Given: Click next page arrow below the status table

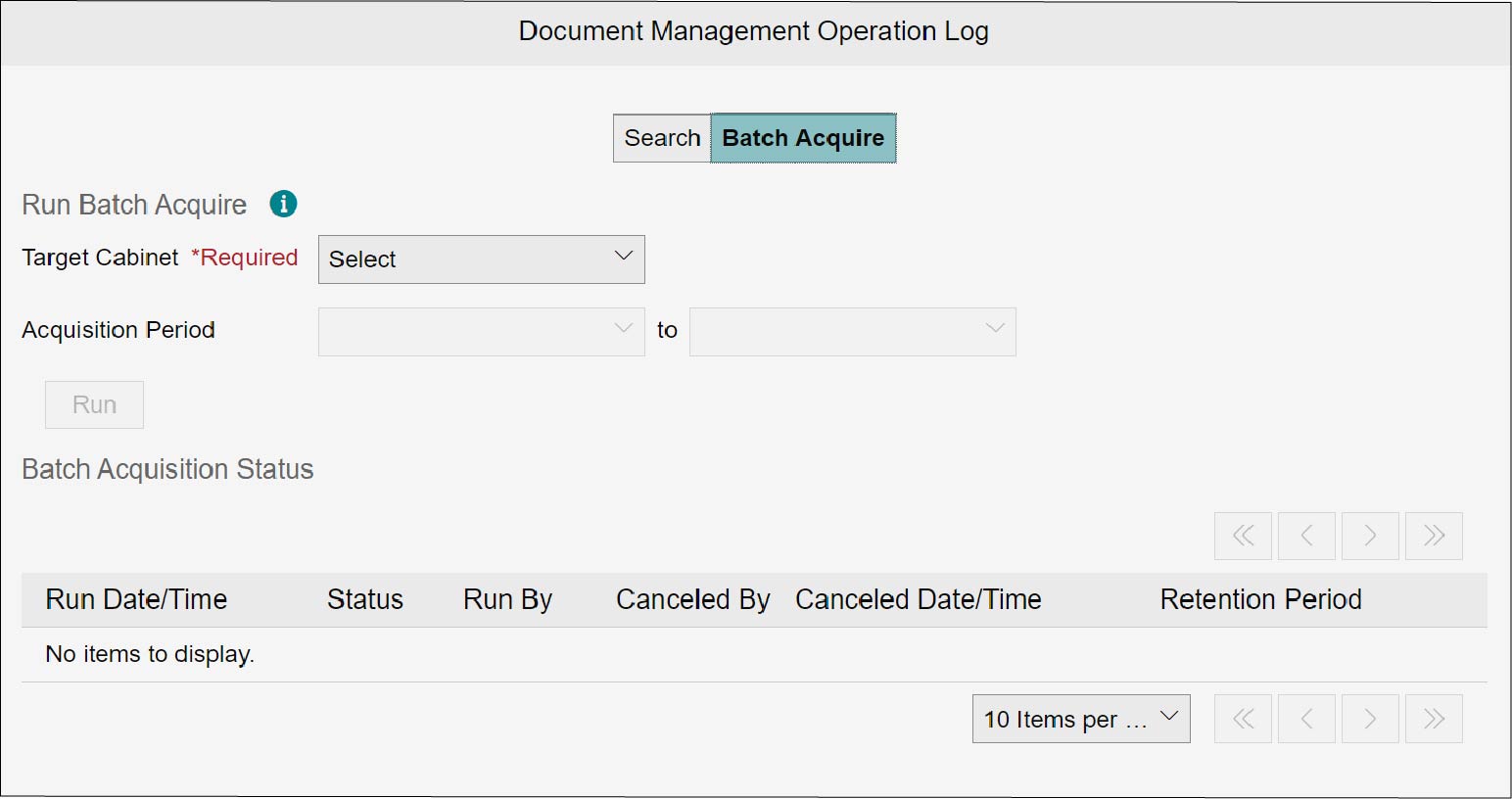Looking at the screenshot, I should (1370, 719).
